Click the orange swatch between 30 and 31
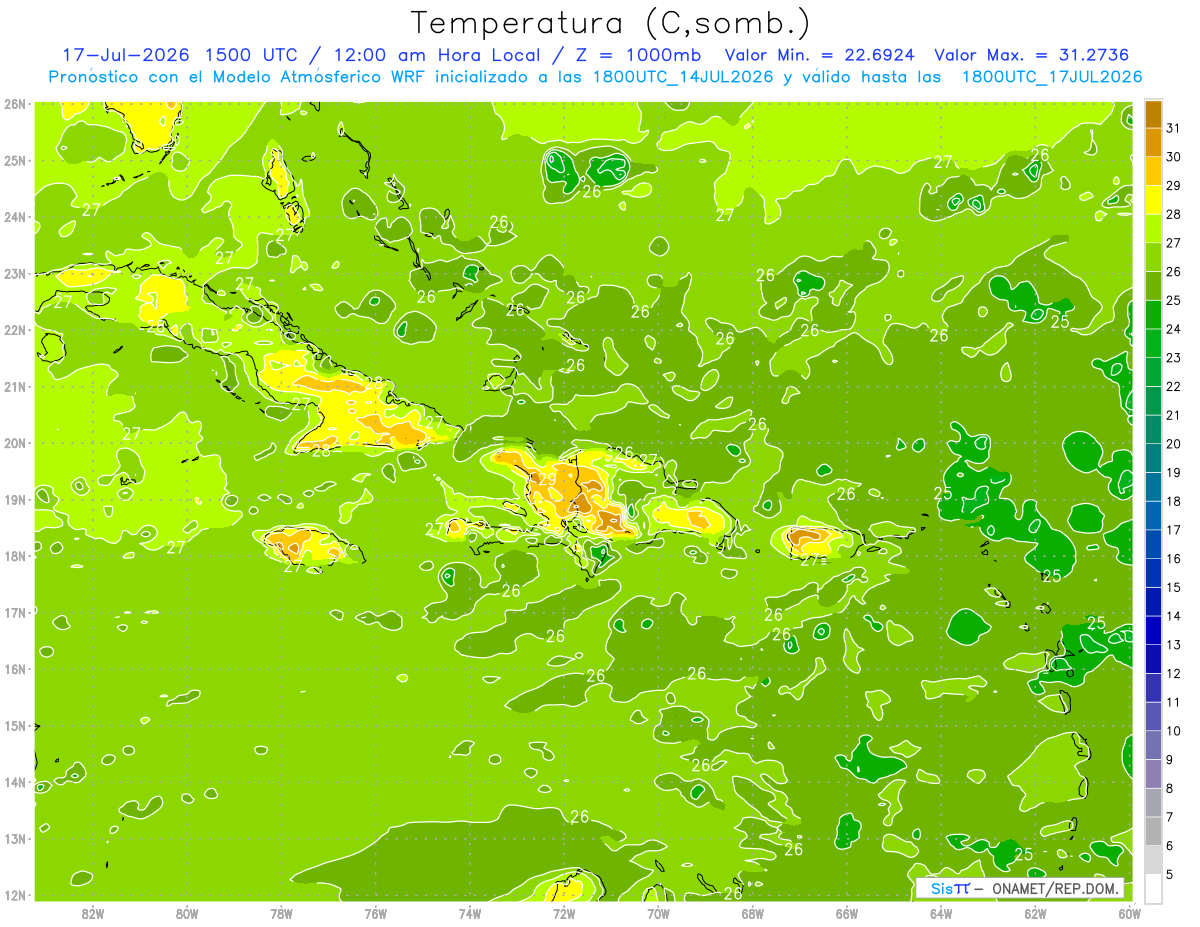 tap(1153, 143)
